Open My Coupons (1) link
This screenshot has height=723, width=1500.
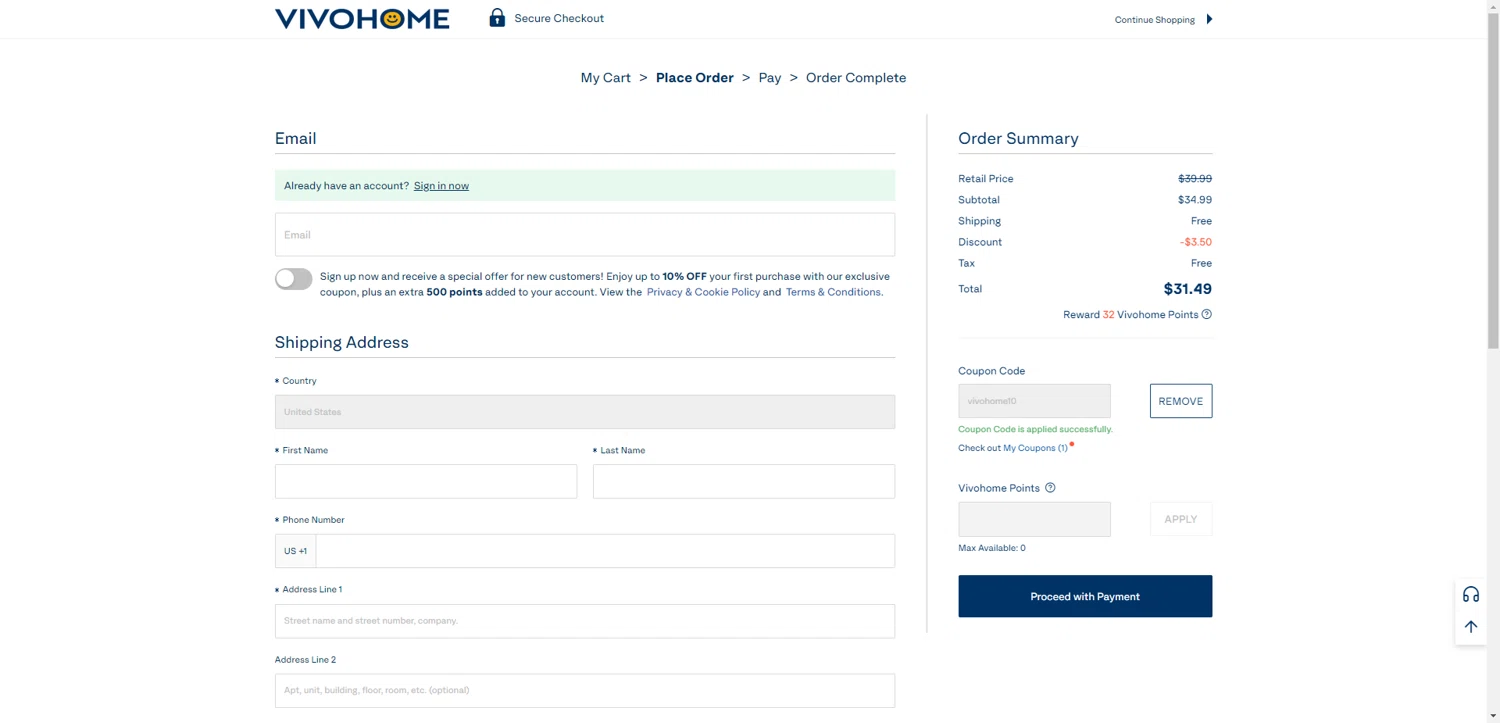point(1035,448)
